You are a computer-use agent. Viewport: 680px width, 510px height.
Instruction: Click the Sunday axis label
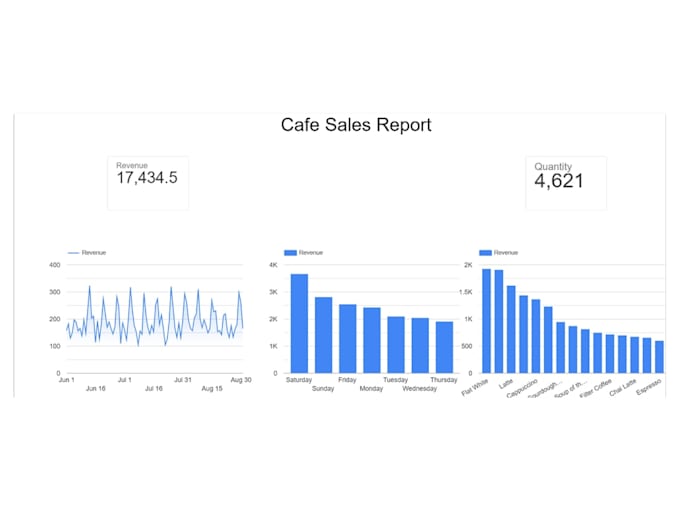point(323,389)
